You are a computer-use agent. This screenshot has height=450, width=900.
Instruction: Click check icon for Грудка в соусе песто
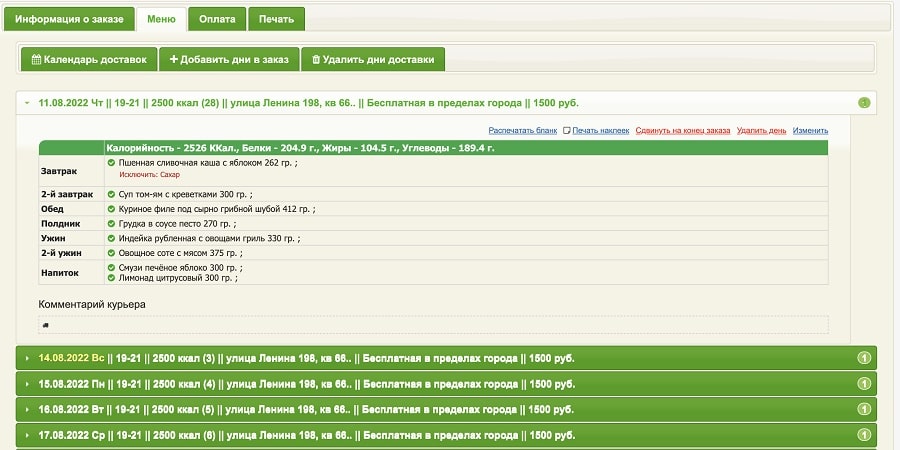click(111, 223)
